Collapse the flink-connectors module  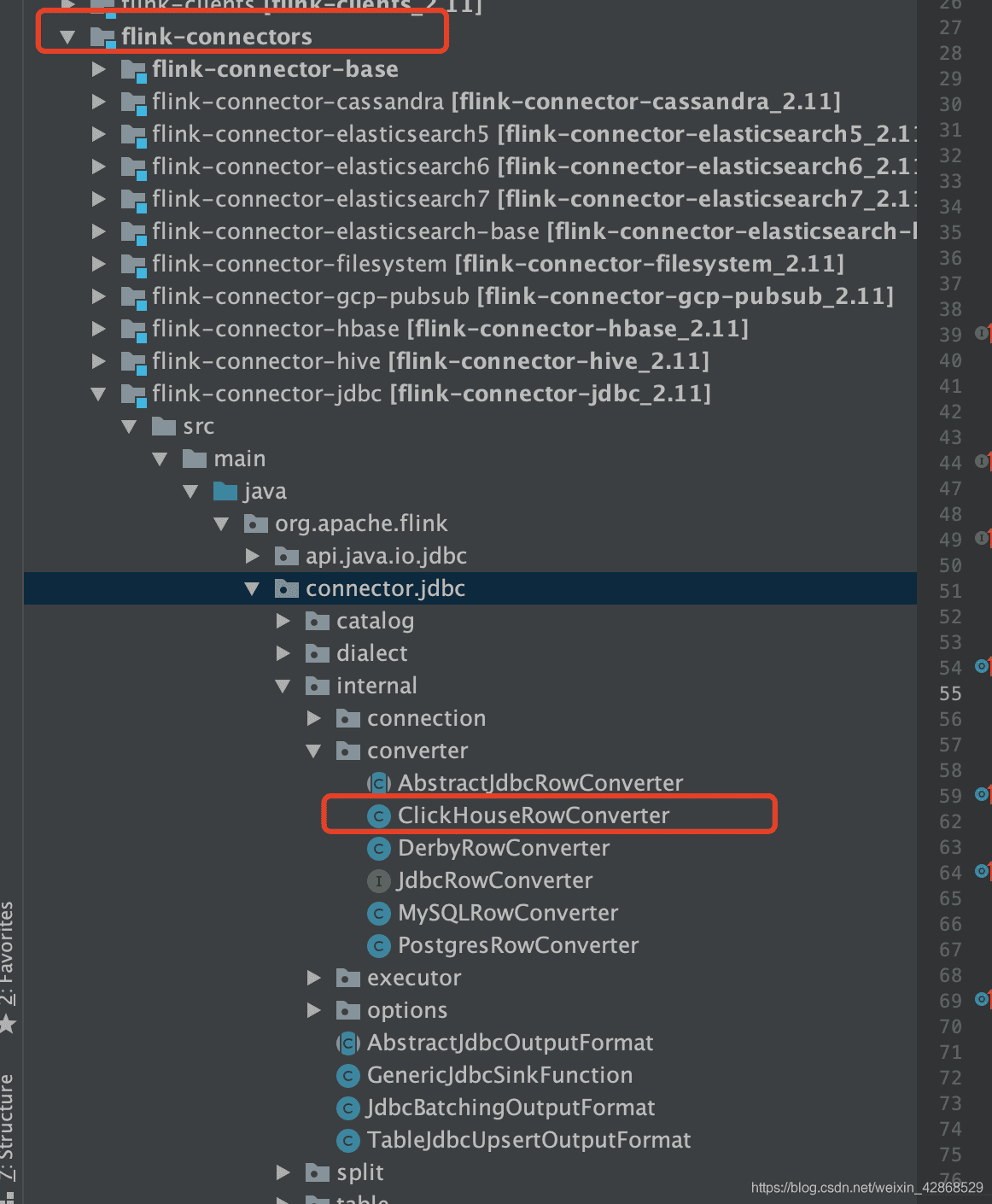(68, 37)
